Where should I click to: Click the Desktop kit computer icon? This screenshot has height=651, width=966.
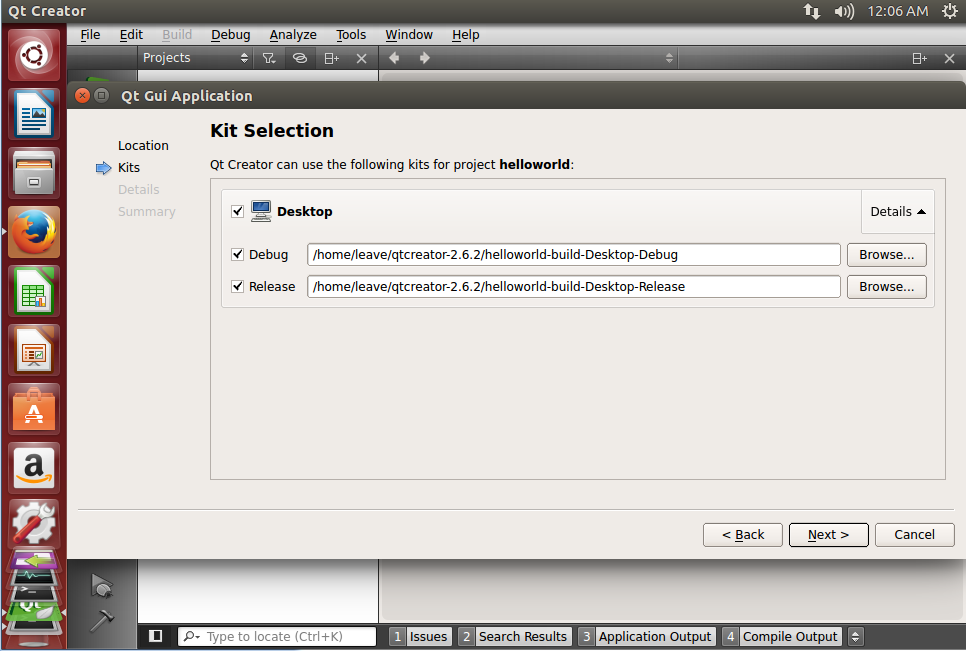pyautogui.click(x=261, y=211)
